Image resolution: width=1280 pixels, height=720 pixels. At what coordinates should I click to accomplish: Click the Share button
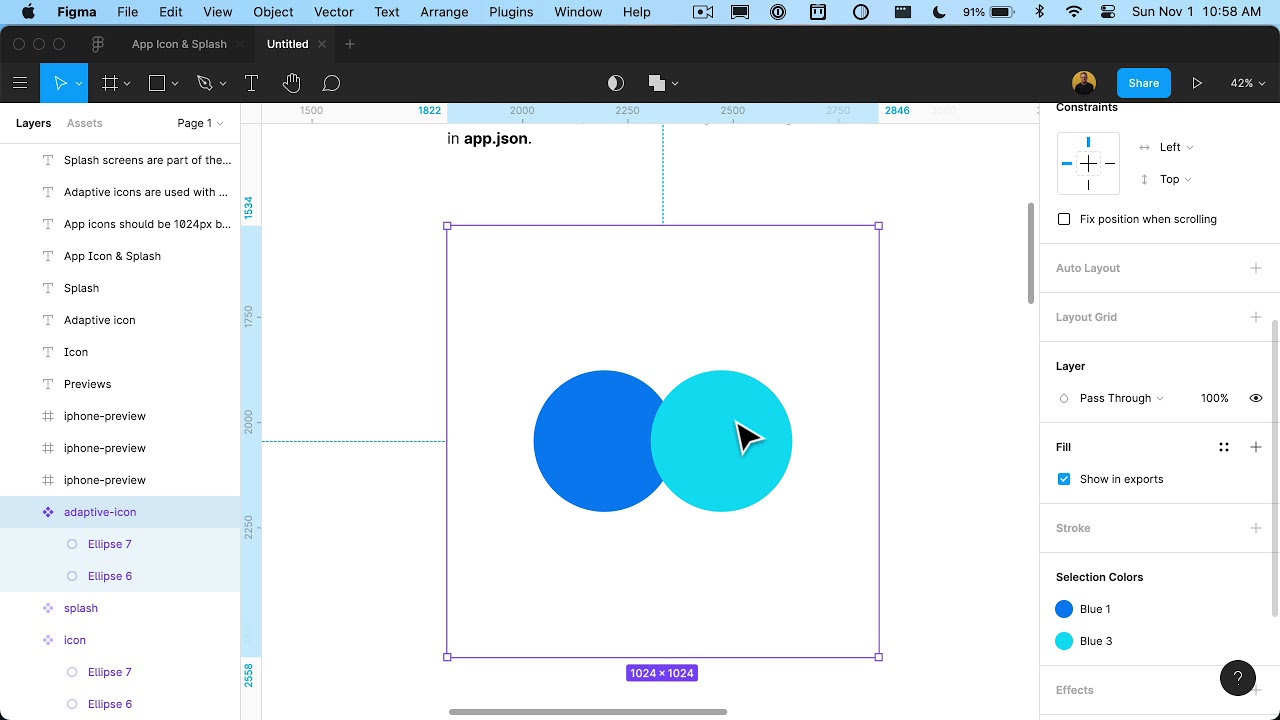pyautogui.click(x=1144, y=83)
